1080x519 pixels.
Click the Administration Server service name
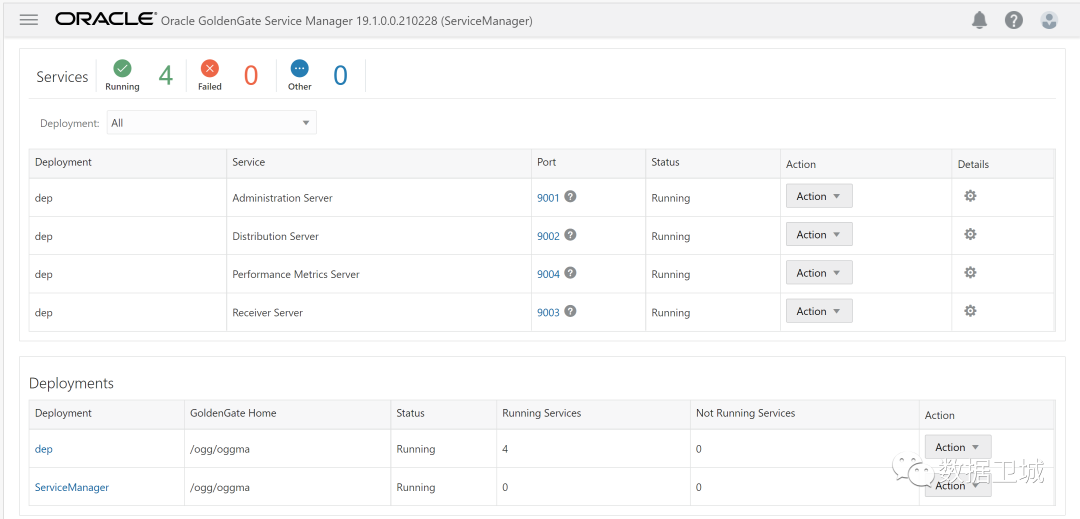282,198
